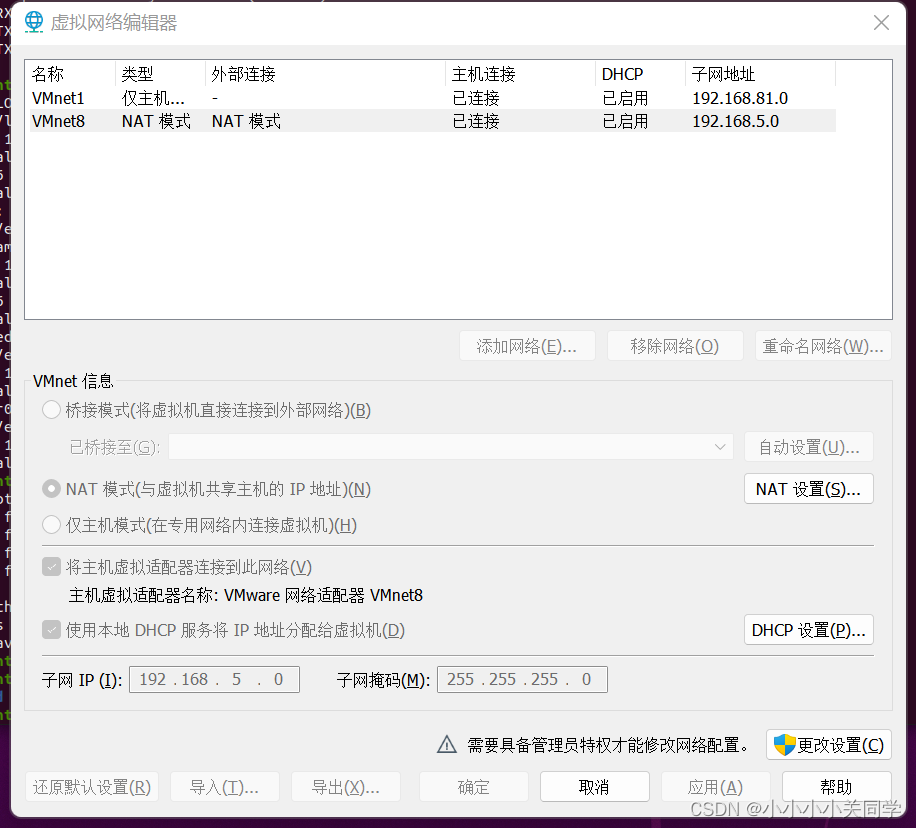
Task: Toggle 将主机虚拟适配器连接到此网络 checkbox
Action: click(x=51, y=567)
